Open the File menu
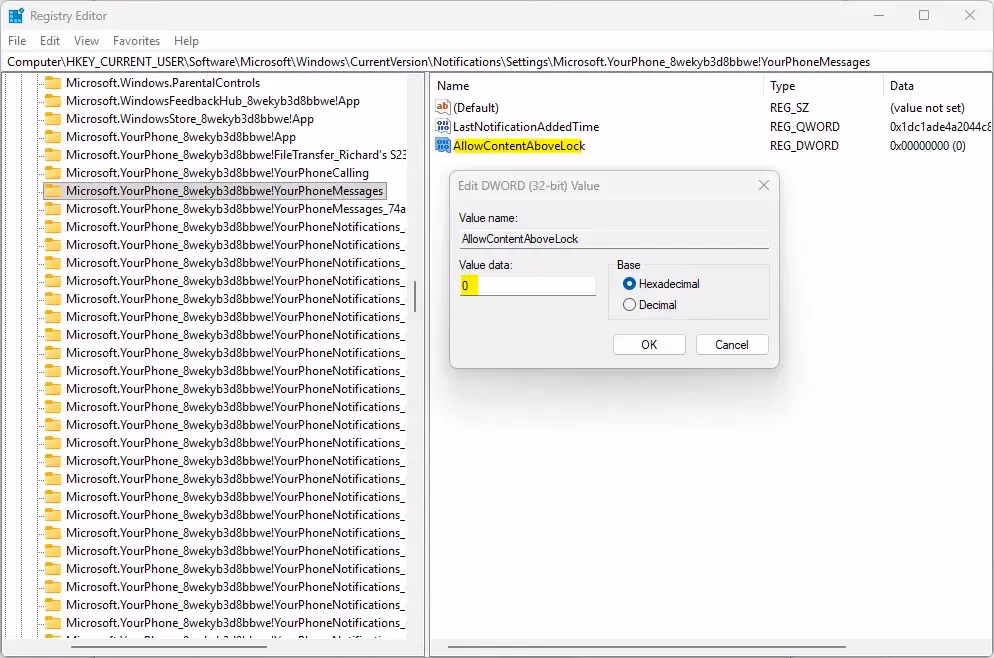This screenshot has height=658, width=994. click(x=16, y=41)
